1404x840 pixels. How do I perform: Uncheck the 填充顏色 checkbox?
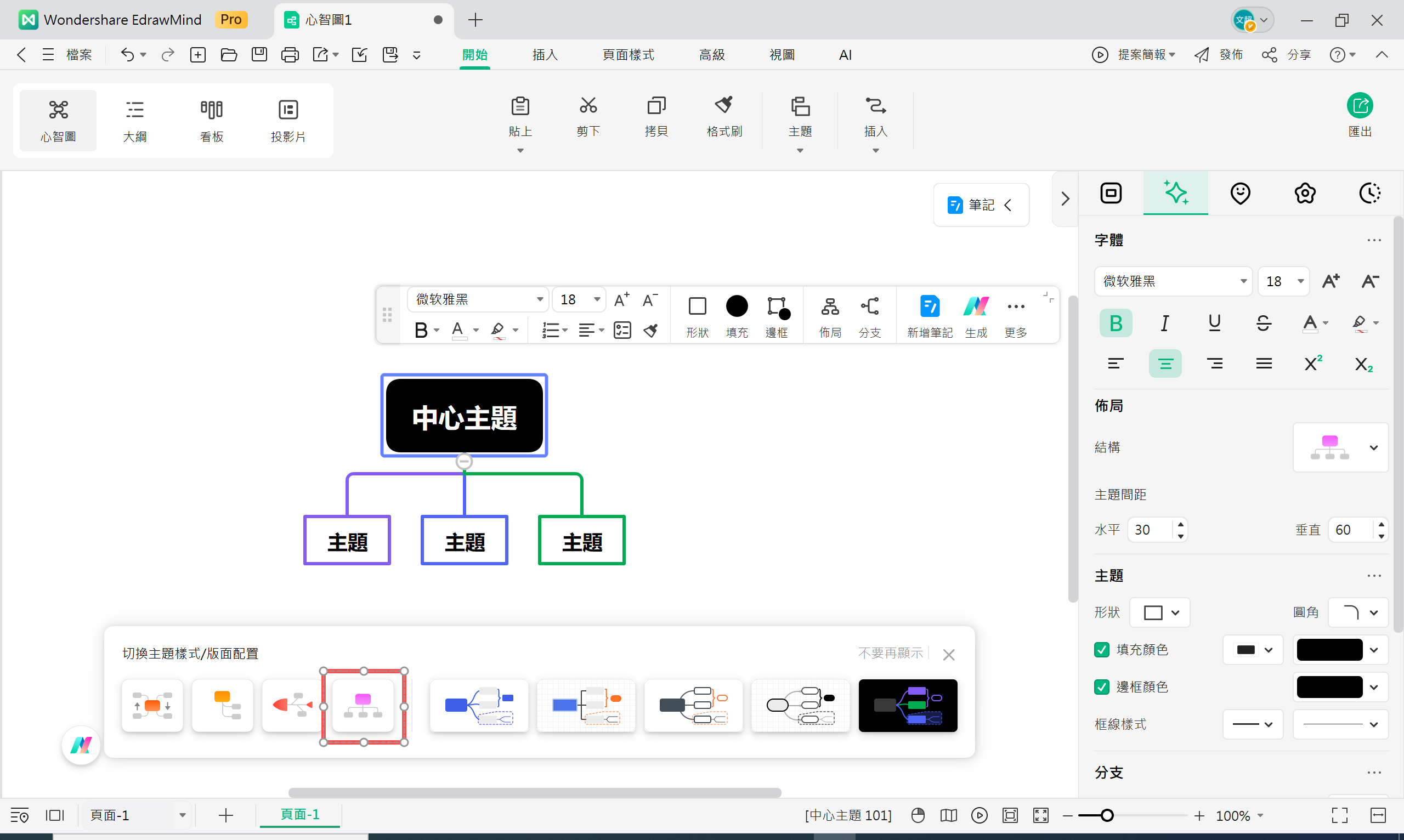tap(1102, 650)
